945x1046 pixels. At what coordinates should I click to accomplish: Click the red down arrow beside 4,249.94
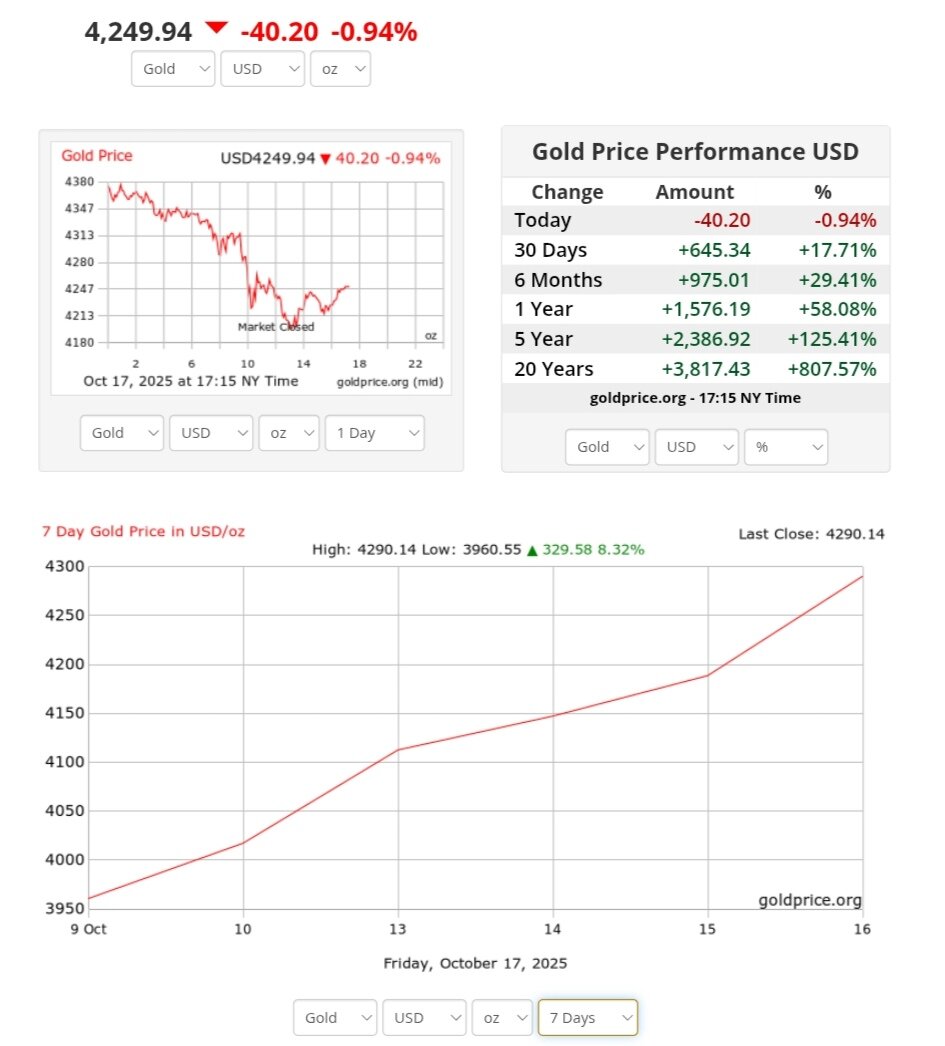pyautogui.click(x=217, y=29)
